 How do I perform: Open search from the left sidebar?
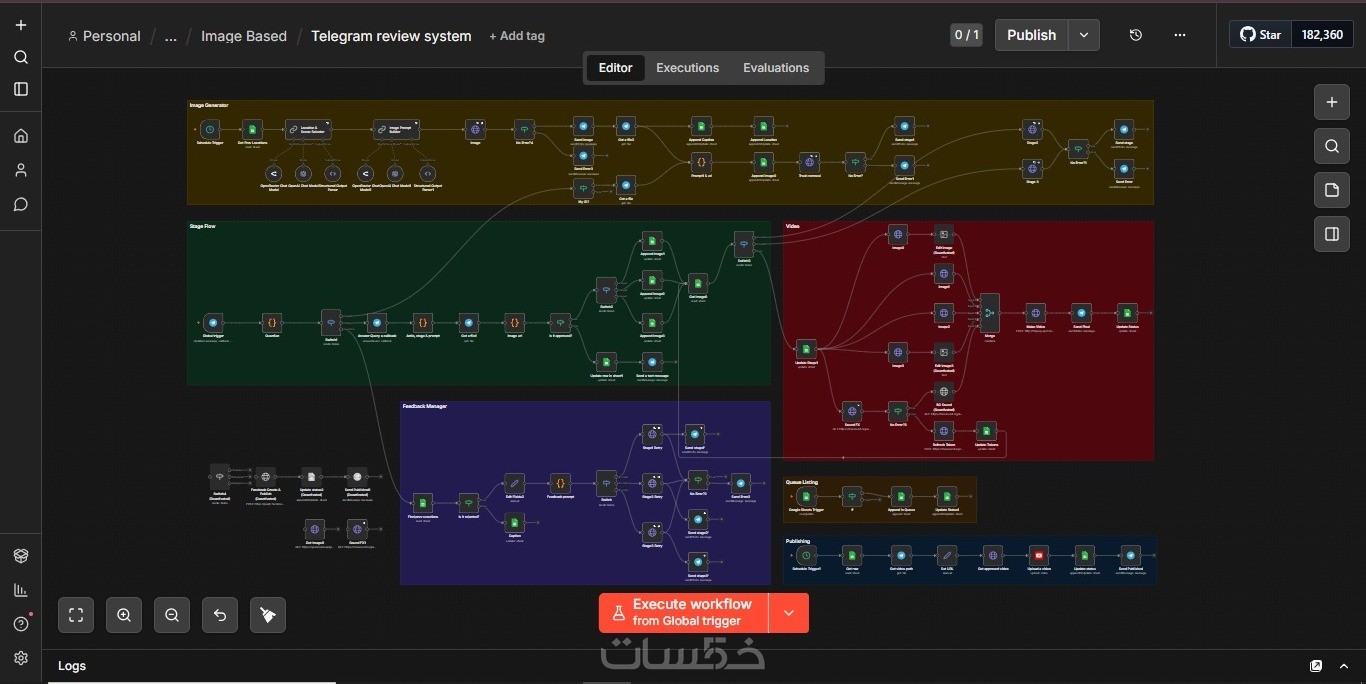click(x=21, y=57)
